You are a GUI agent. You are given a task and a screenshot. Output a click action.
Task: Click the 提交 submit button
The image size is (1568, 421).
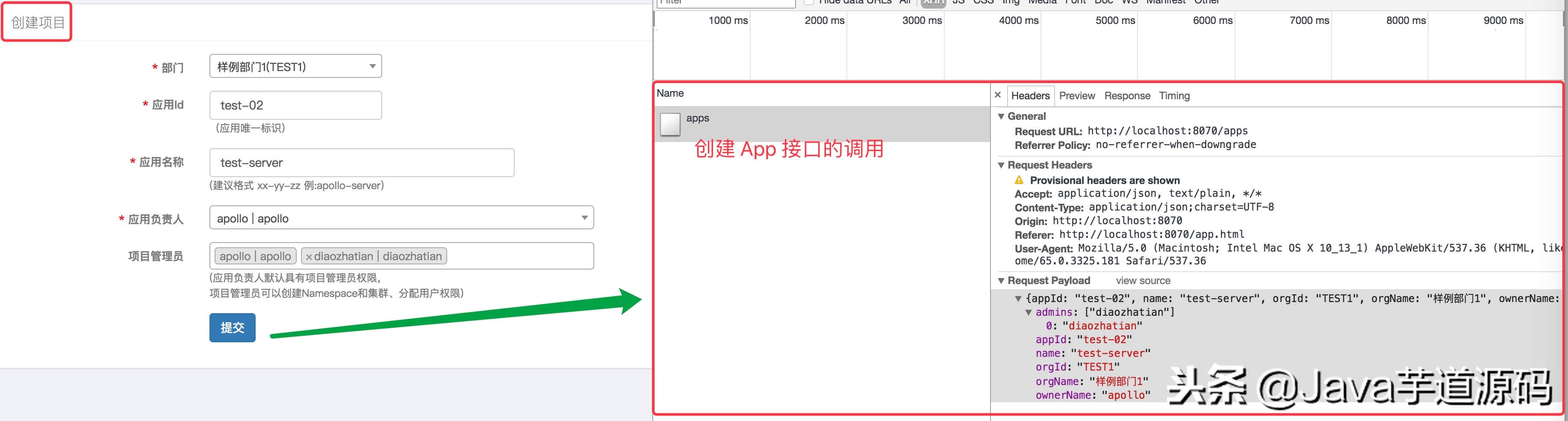232,327
